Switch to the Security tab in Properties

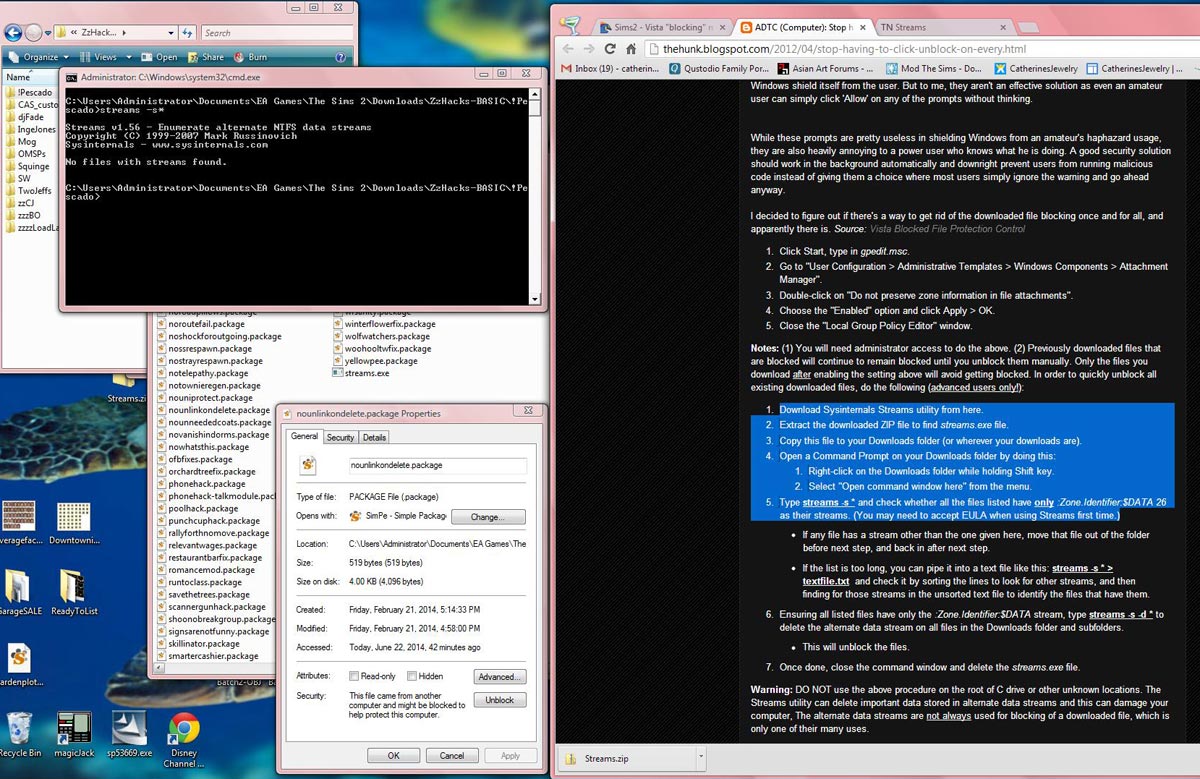(340, 437)
